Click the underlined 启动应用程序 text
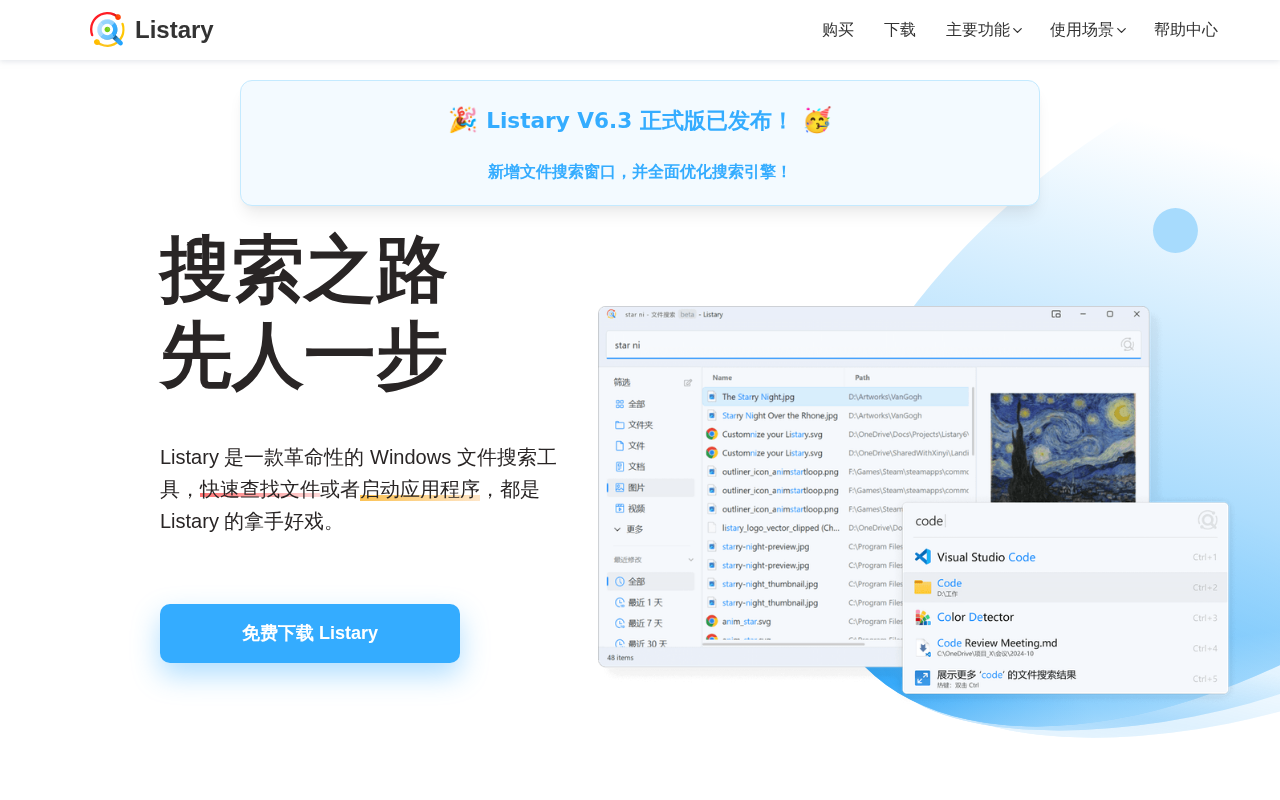This screenshot has height=800, width=1280. click(420, 489)
